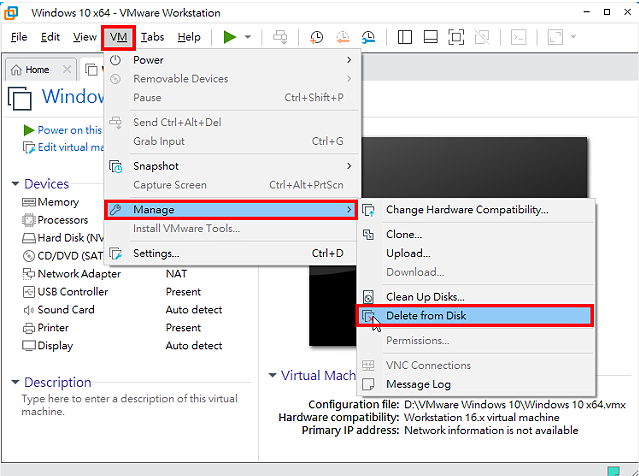This screenshot has height=476, width=639.
Task: Open Snapshot Manager toolbar icon
Action: [x=368, y=37]
